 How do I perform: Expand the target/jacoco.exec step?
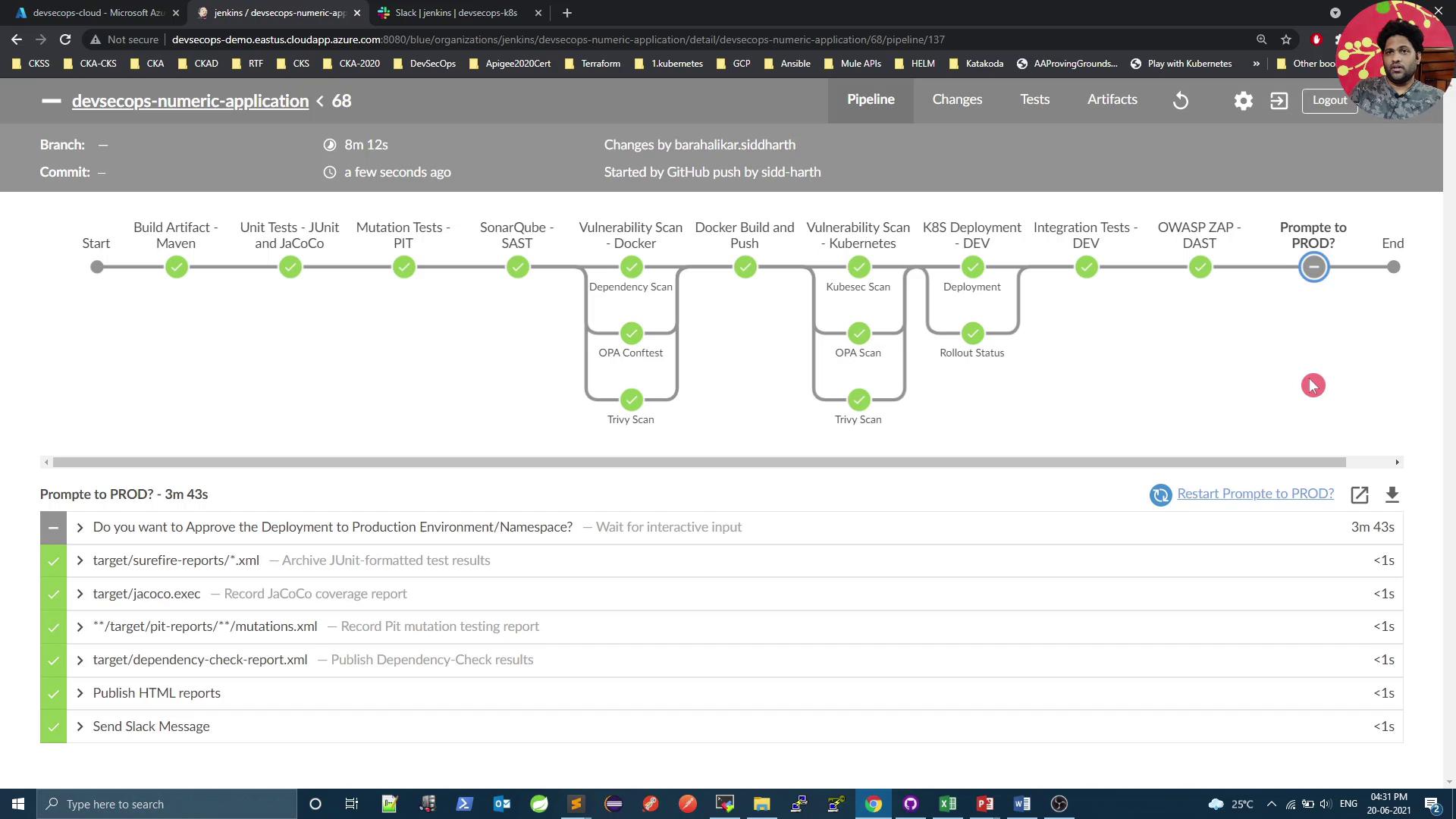[80, 594]
